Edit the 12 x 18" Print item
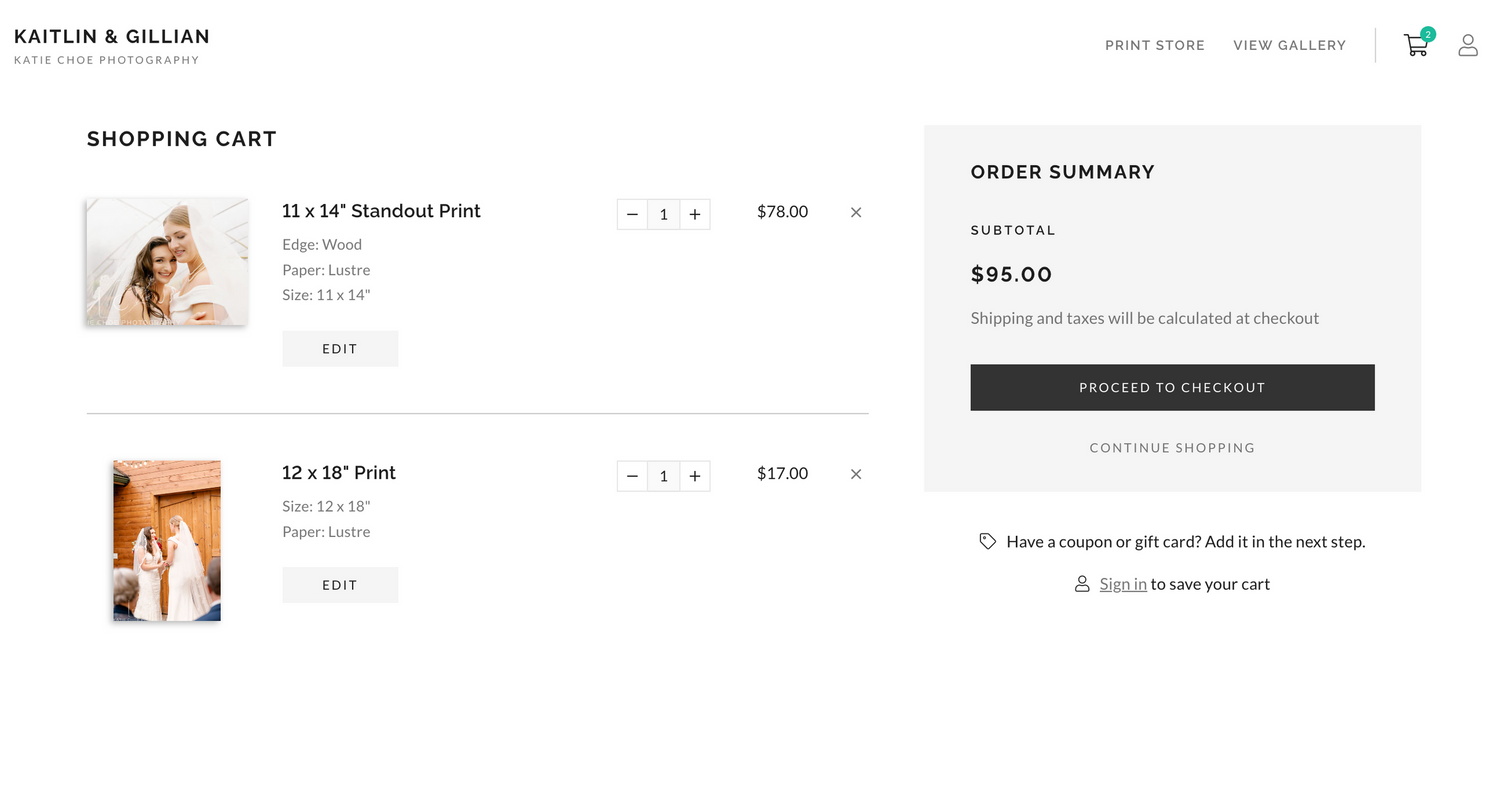 [340, 585]
